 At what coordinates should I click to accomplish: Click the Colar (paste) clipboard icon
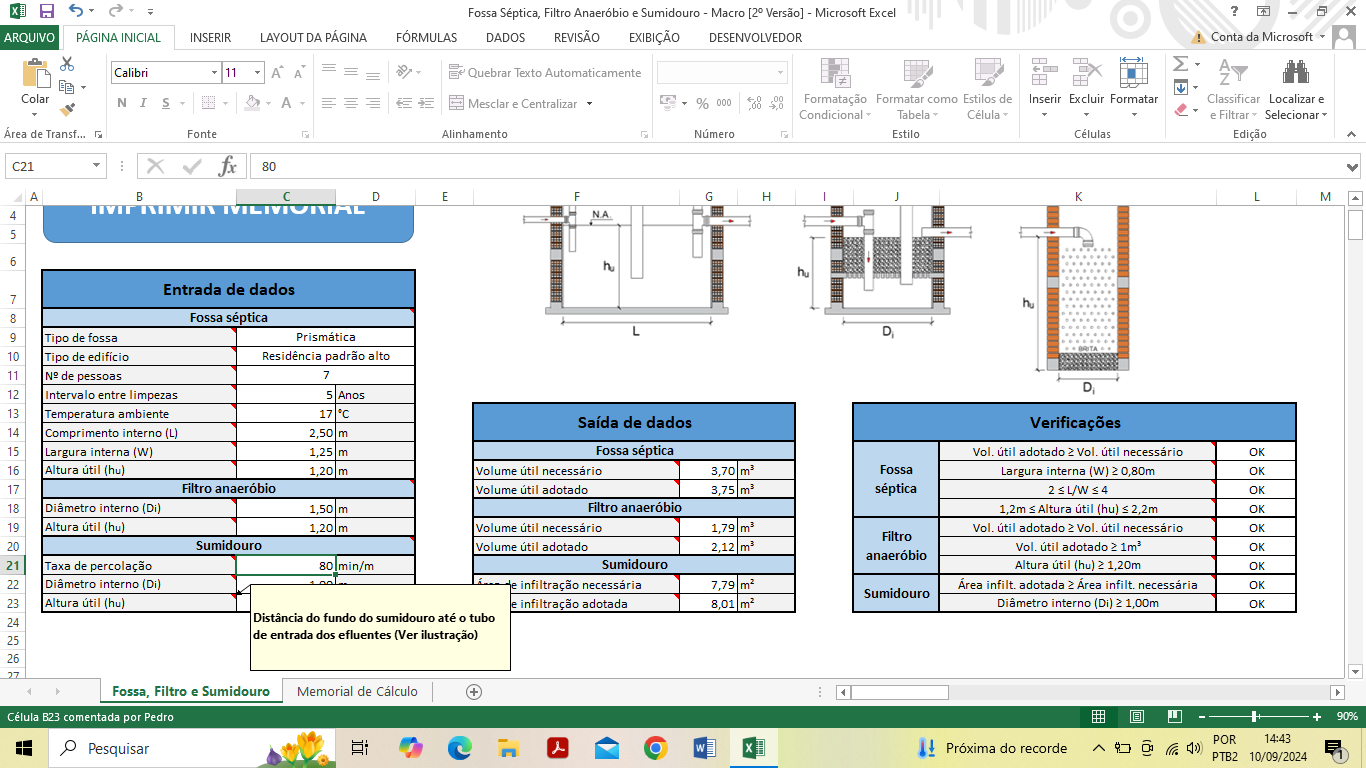[x=35, y=76]
